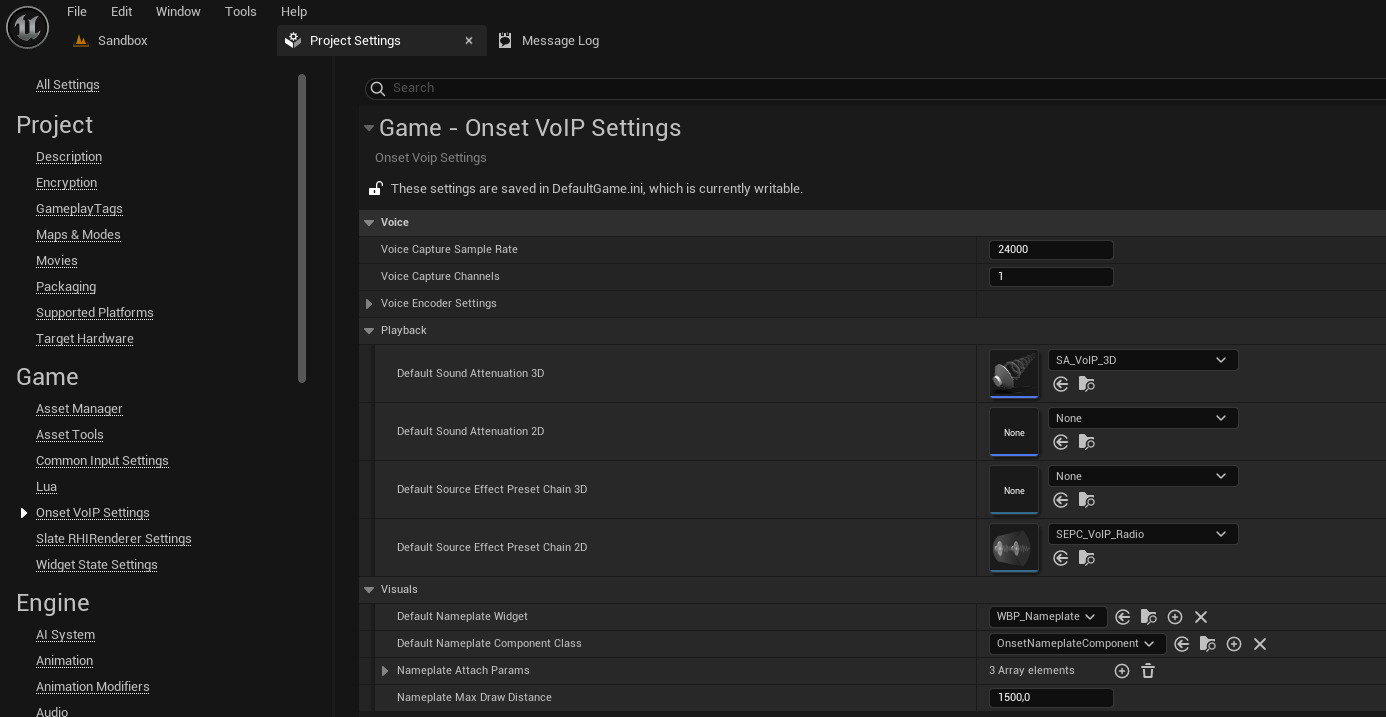
Task: Click the lock icon beside DefaultGame.ini message
Action: pos(376,188)
